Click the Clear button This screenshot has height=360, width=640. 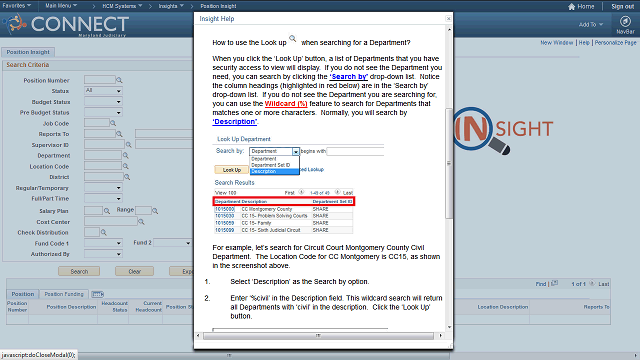pos(134,271)
